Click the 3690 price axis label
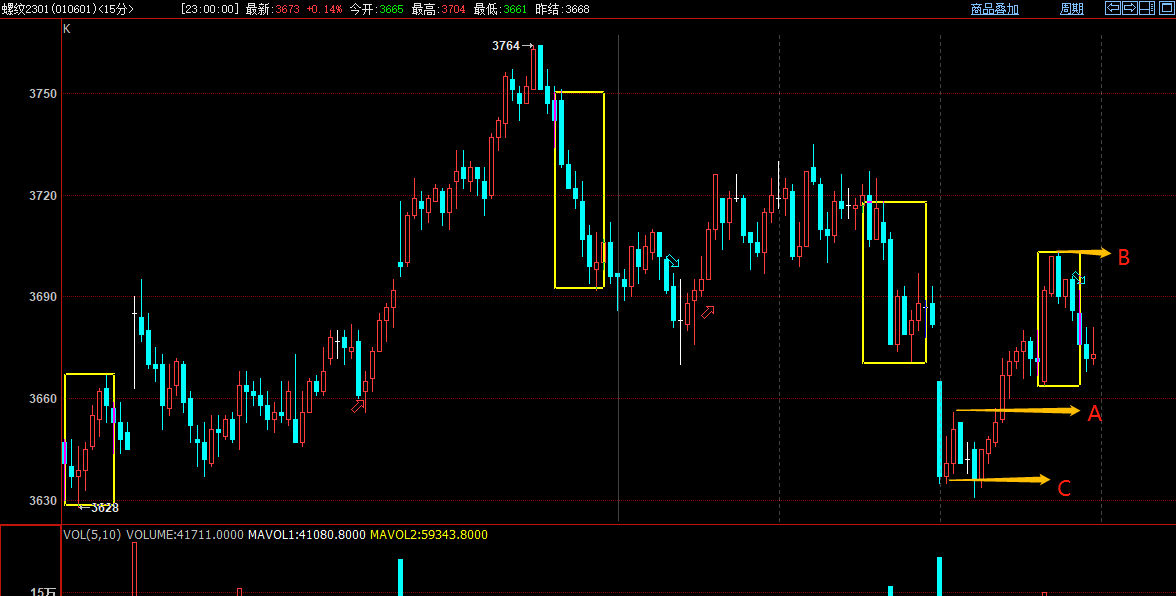1176x596 pixels. 43,297
